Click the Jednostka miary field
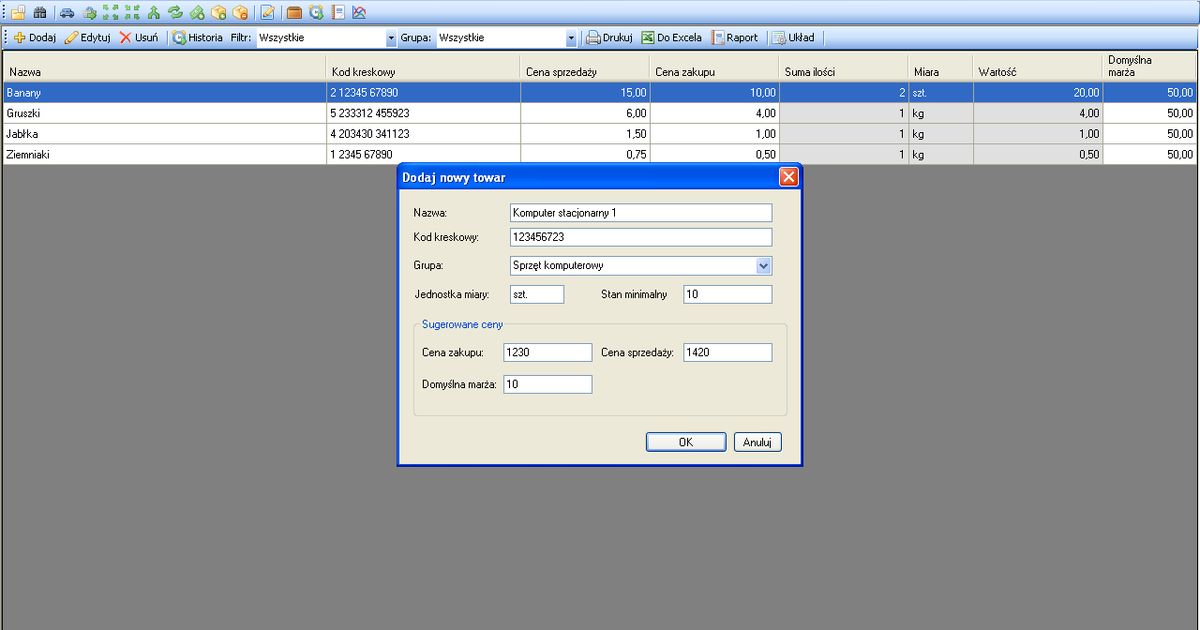This screenshot has height=630, width=1200. point(536,295)
